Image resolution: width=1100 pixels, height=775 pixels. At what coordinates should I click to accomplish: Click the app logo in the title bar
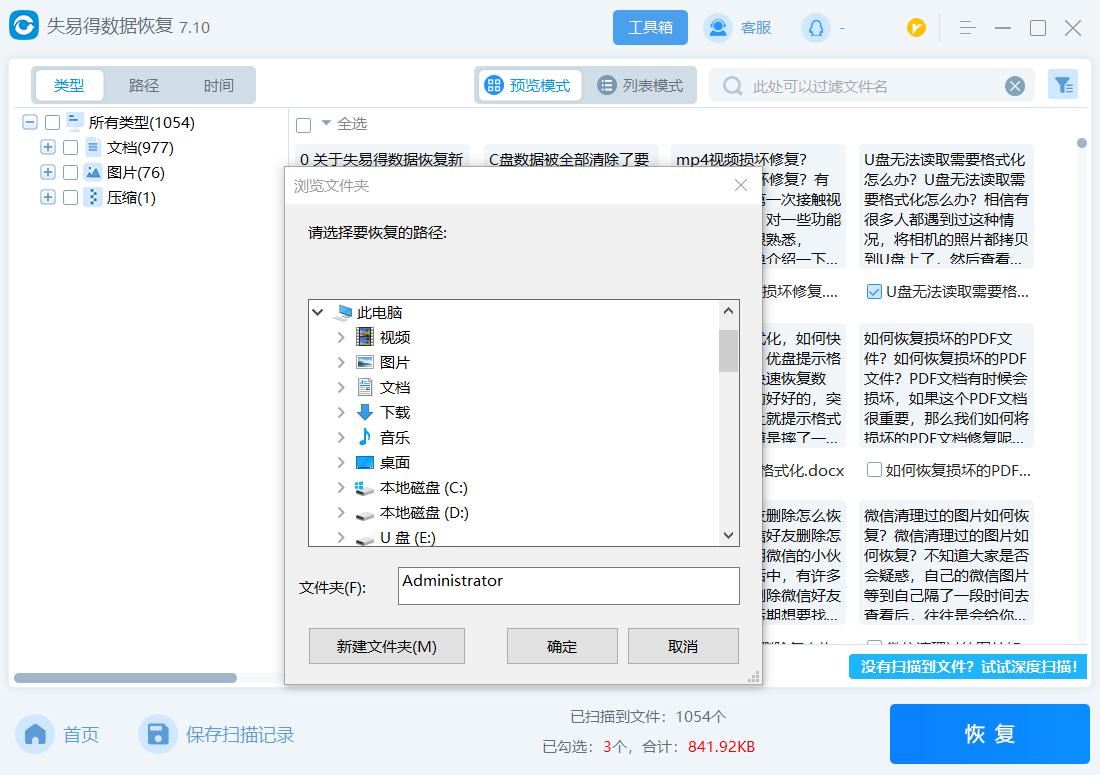pos(24,27)
